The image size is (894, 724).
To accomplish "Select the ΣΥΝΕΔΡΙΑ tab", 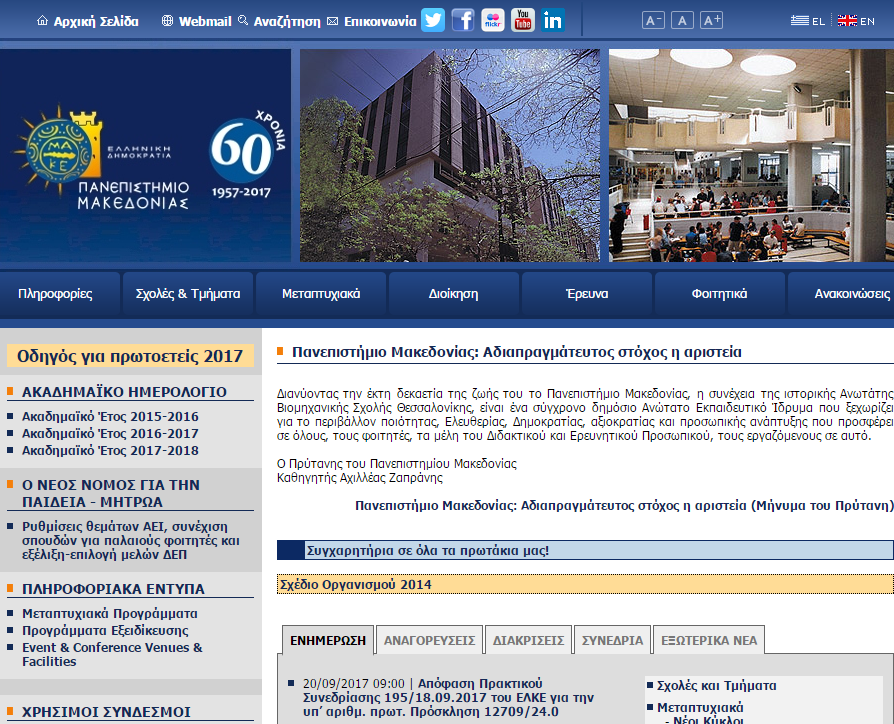I will click(x=612, y=640).
